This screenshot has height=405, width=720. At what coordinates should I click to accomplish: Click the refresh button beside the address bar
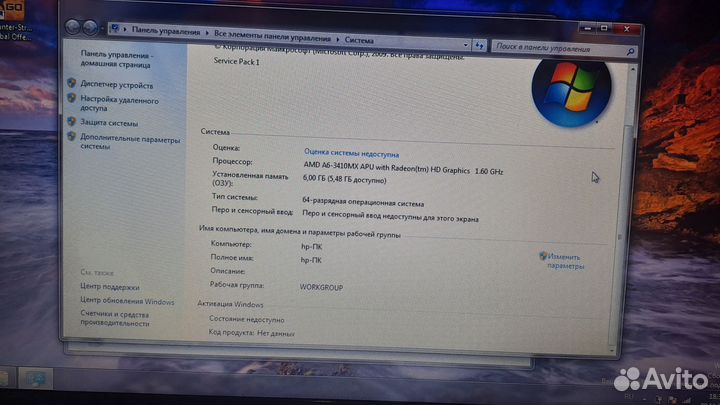coord(480,44)
